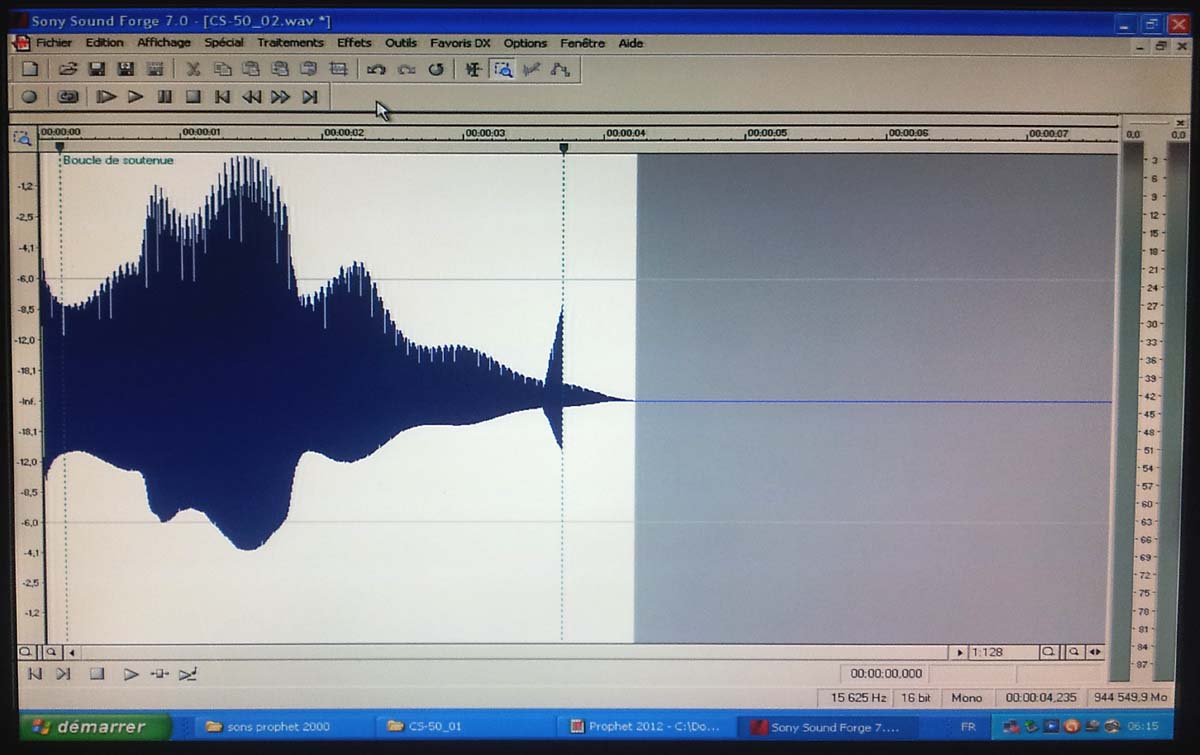Click the Render As film-strip icon
Viewport: 1200px width, 755px height.
click(x=155, y=69)
